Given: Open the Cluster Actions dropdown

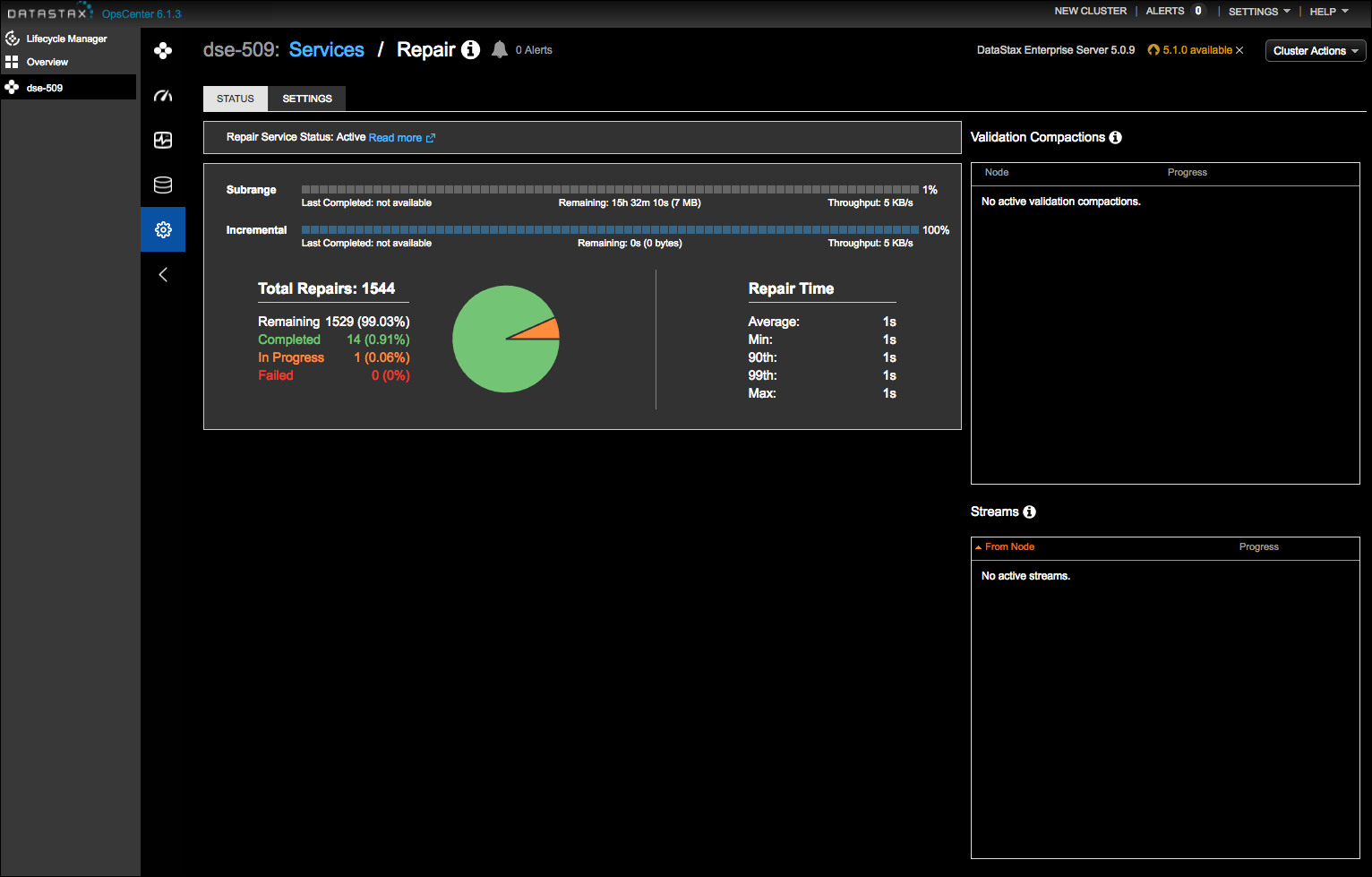Looking at the screenshot, I should (1315, 50).
